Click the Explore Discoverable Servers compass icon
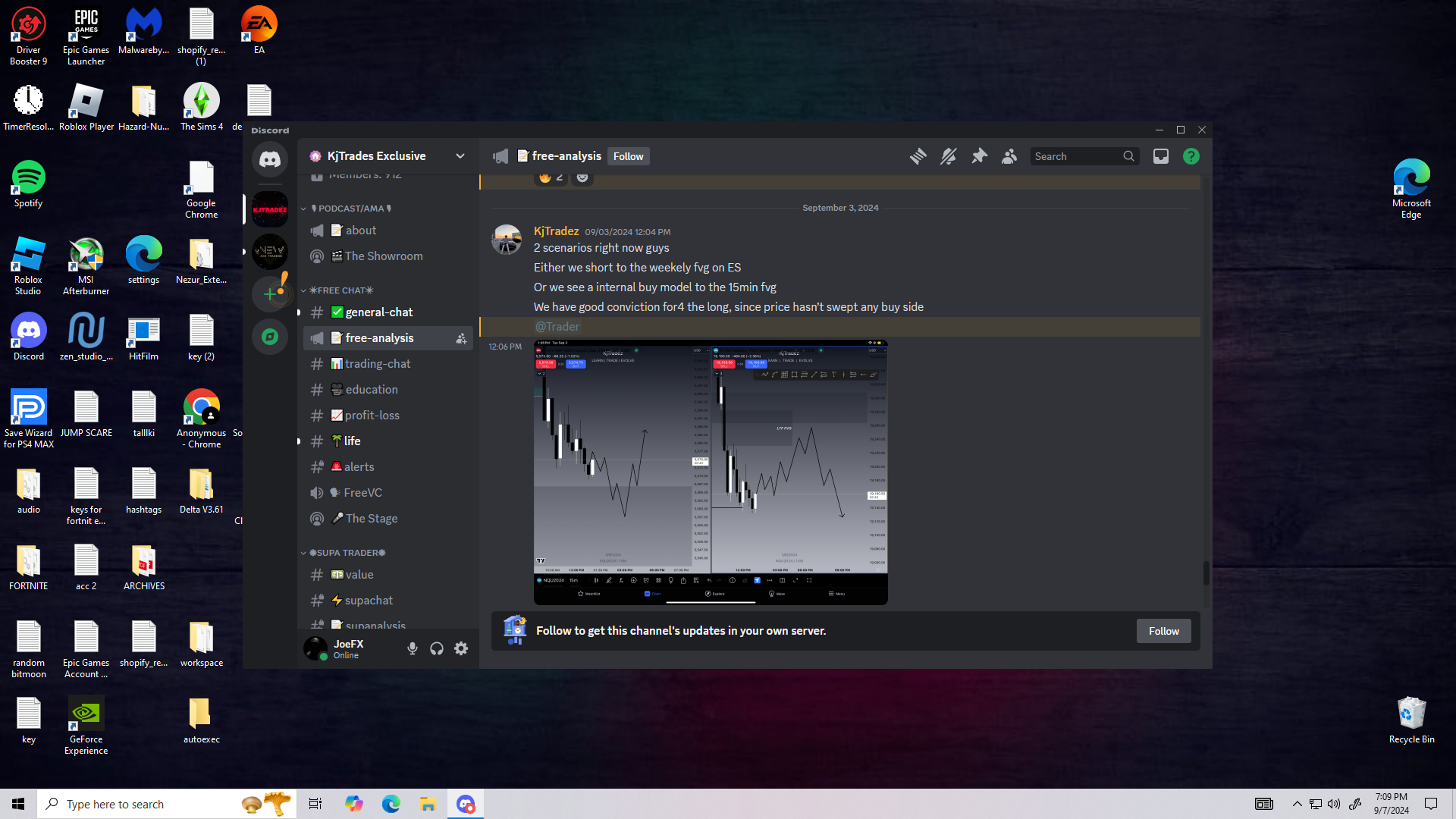The width and height of the screenshot is (1456, 819). [x=270, y=337]
